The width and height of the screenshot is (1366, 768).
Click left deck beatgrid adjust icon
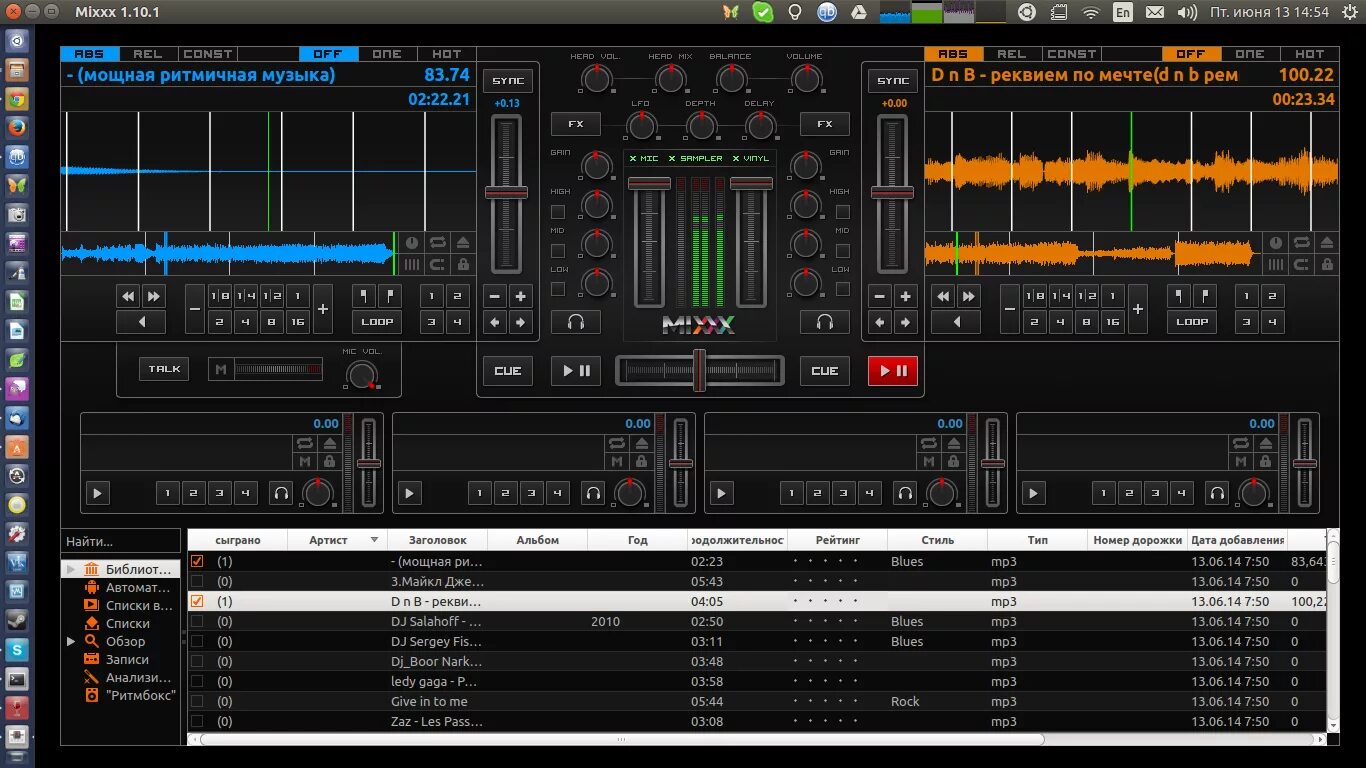(x=411, y=265)
